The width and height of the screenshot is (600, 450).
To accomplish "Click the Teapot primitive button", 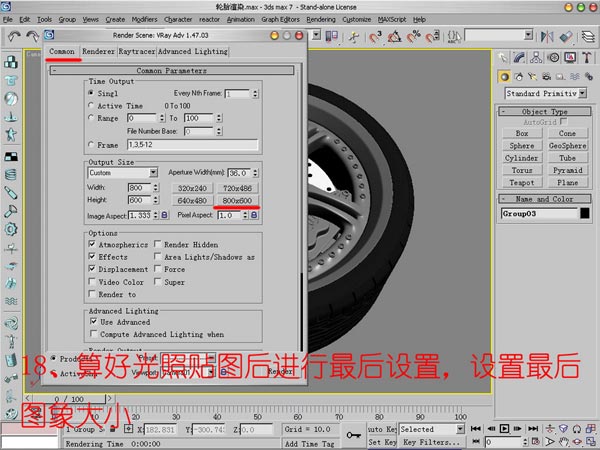I will [x=521, y=183].
